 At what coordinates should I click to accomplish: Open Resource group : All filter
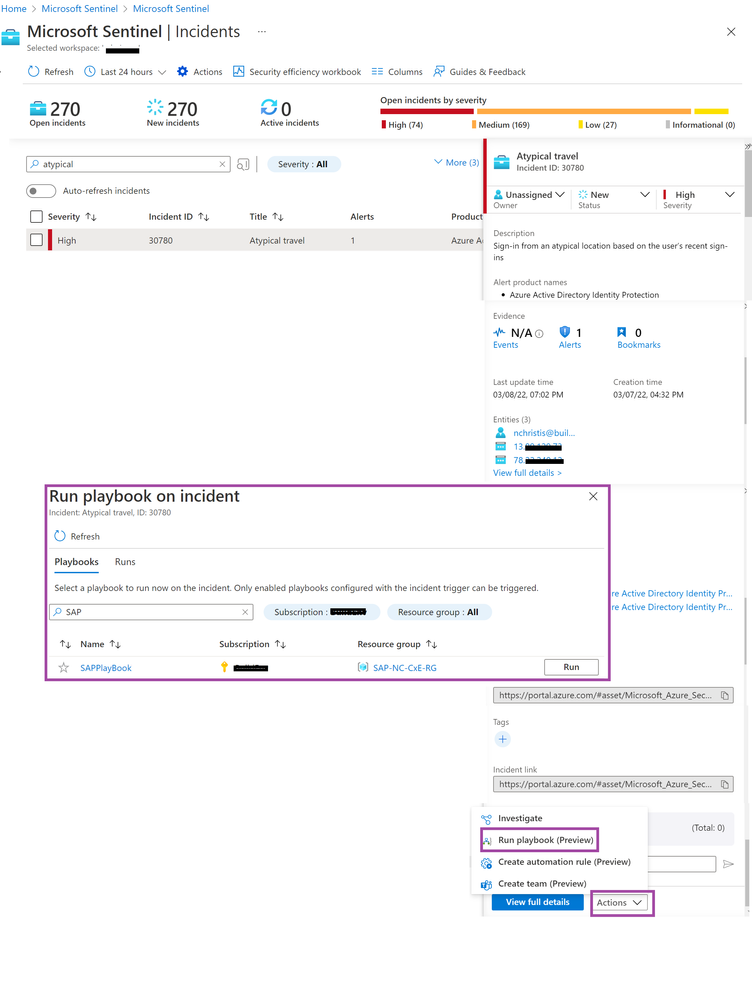(438, 612)
